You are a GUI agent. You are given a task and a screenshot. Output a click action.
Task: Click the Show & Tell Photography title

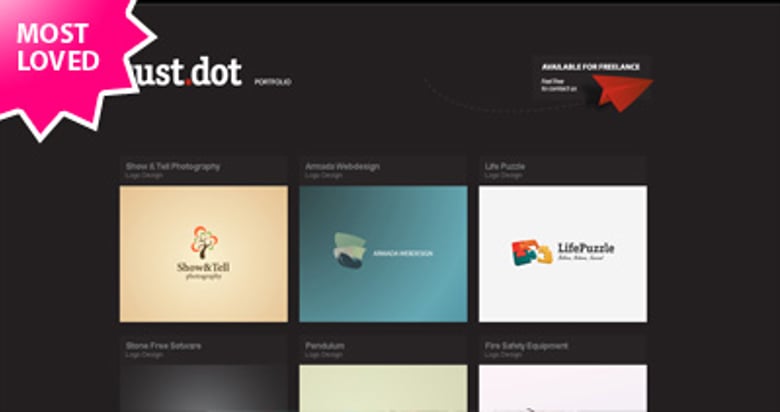point(173,166)
